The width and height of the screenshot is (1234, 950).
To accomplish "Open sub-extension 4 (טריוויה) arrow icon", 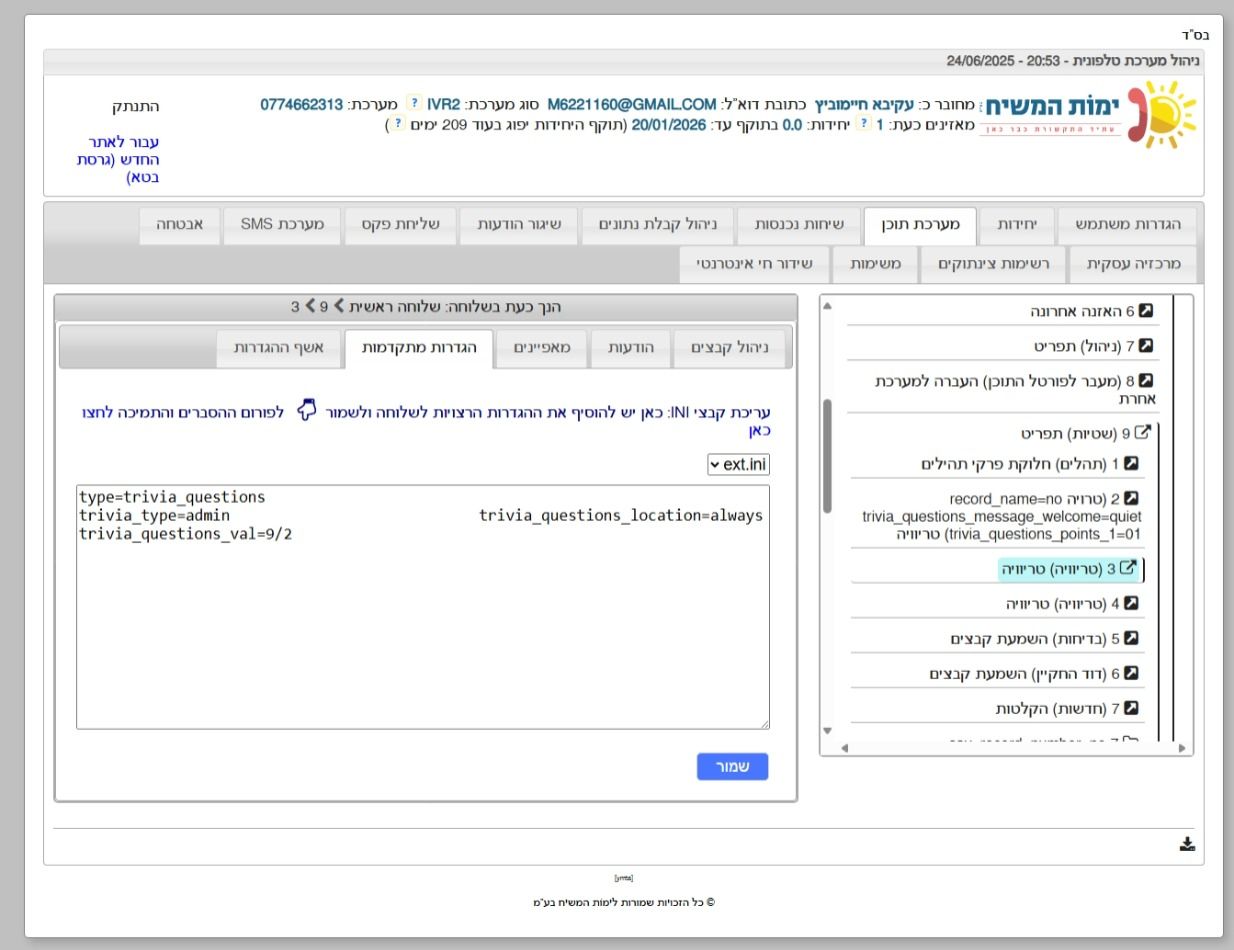I will pos(1131,603).
